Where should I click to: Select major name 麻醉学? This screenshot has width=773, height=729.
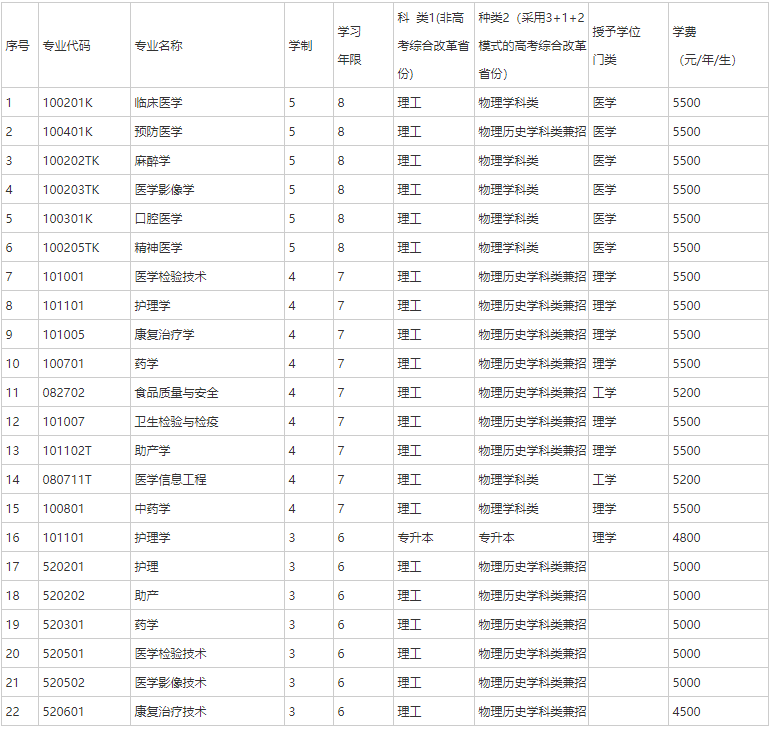tap(152, 161)
